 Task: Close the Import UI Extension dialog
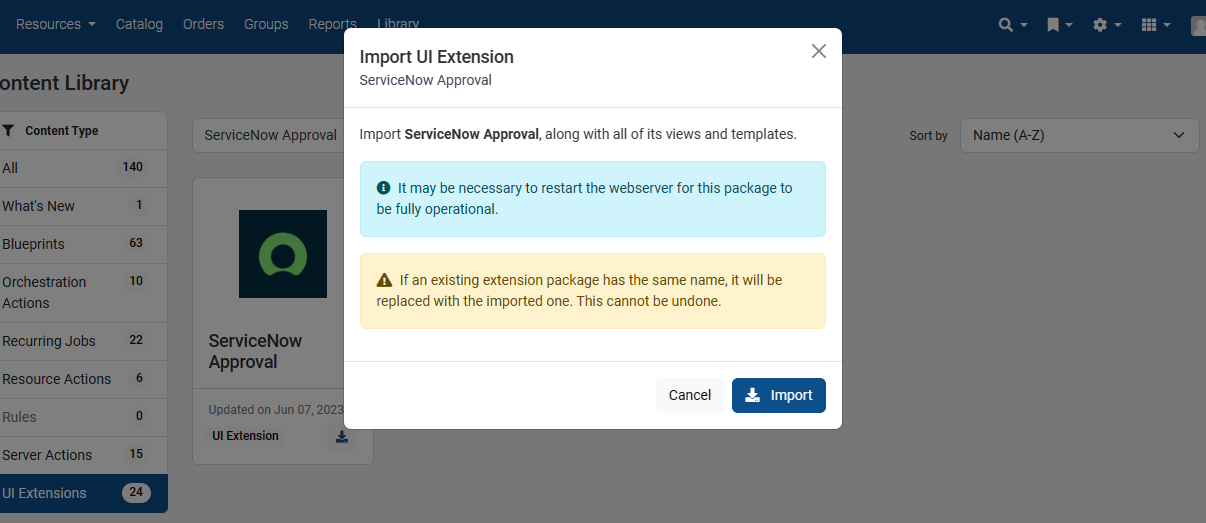click(x=818, y=51)
